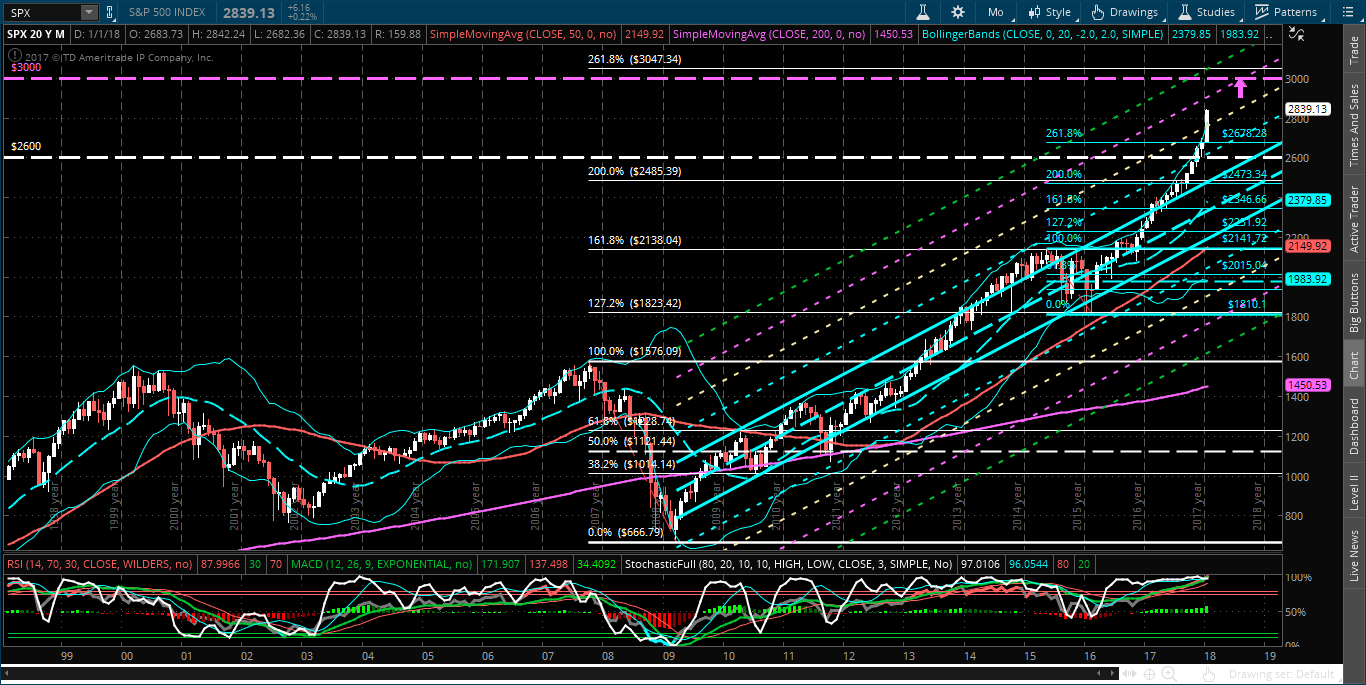
Task: Expand the SPX symbol dropdown arrow
Action: (x=89, y=12)
